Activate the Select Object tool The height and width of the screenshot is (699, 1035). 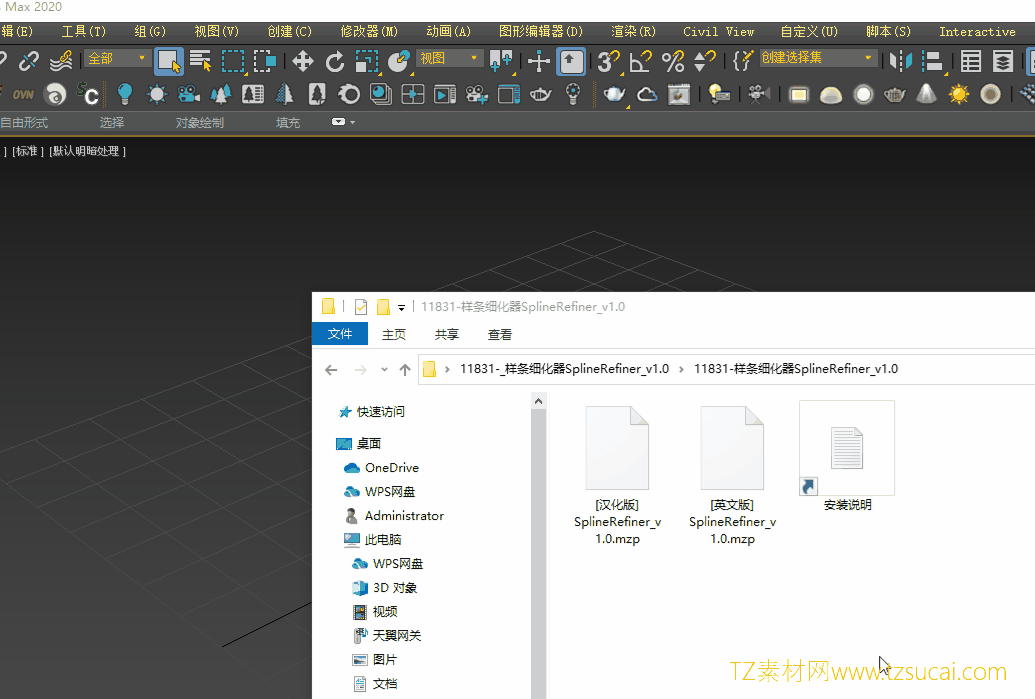coord(169,61)
